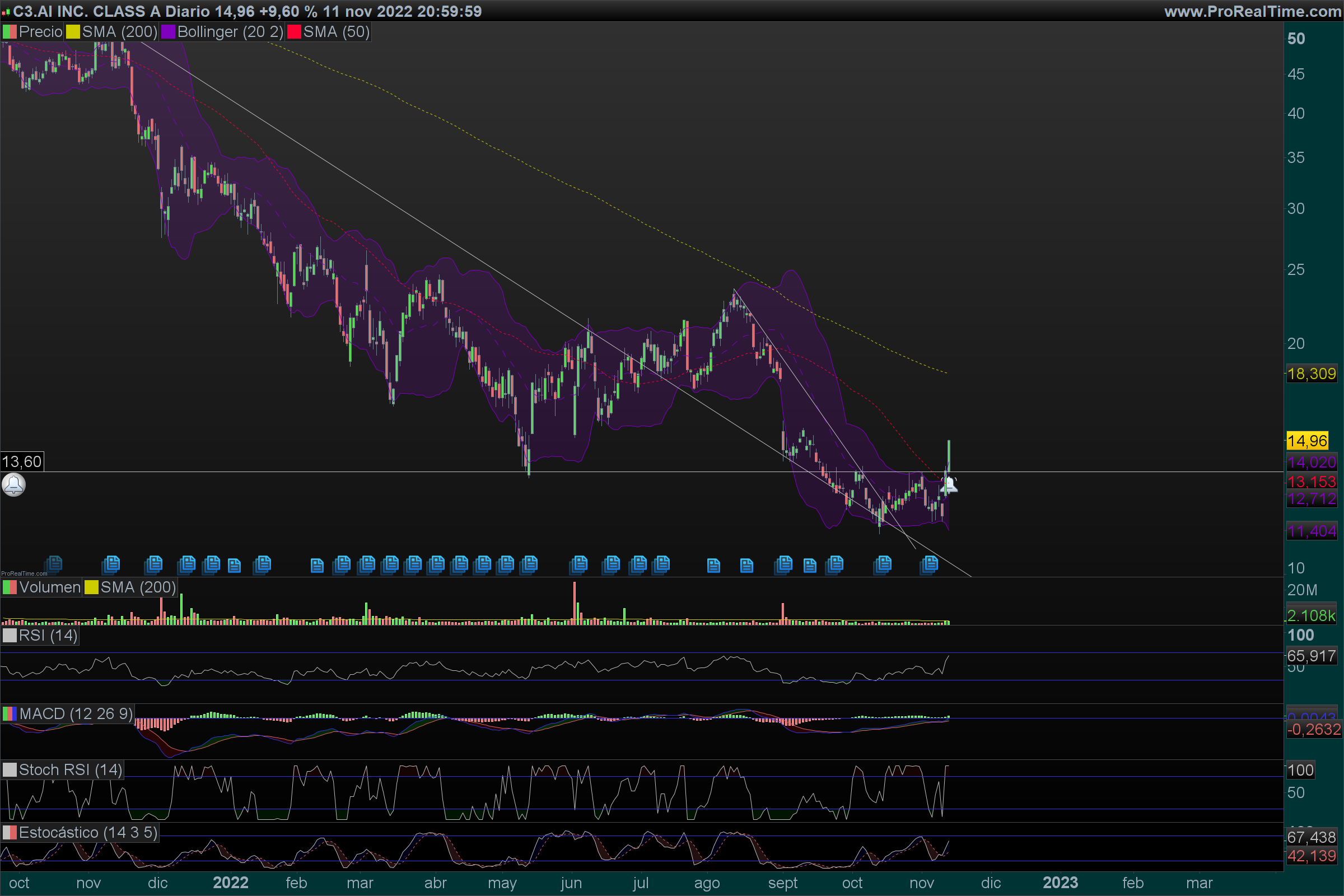Click the alert bell beside the latest candle

pos(949,484)
